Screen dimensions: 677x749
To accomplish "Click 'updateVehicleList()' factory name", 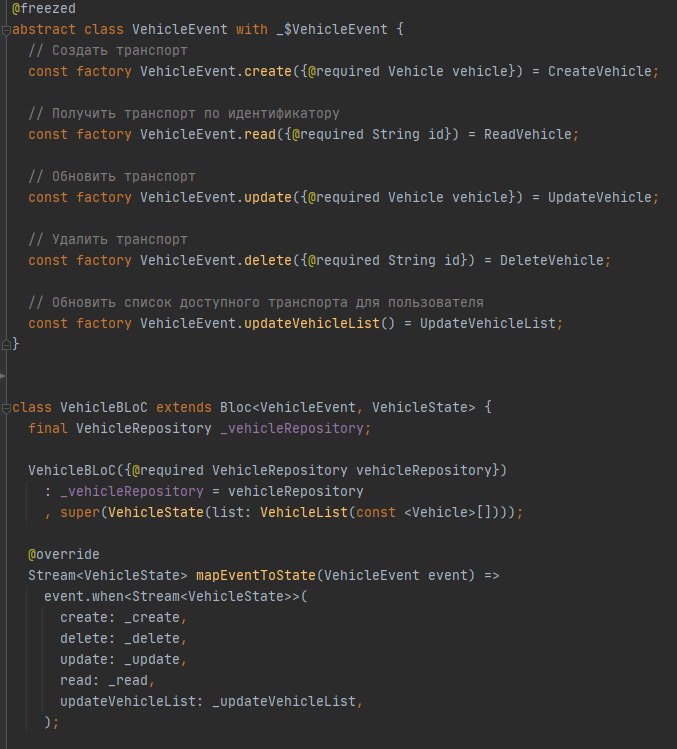I will pos(320,324).
